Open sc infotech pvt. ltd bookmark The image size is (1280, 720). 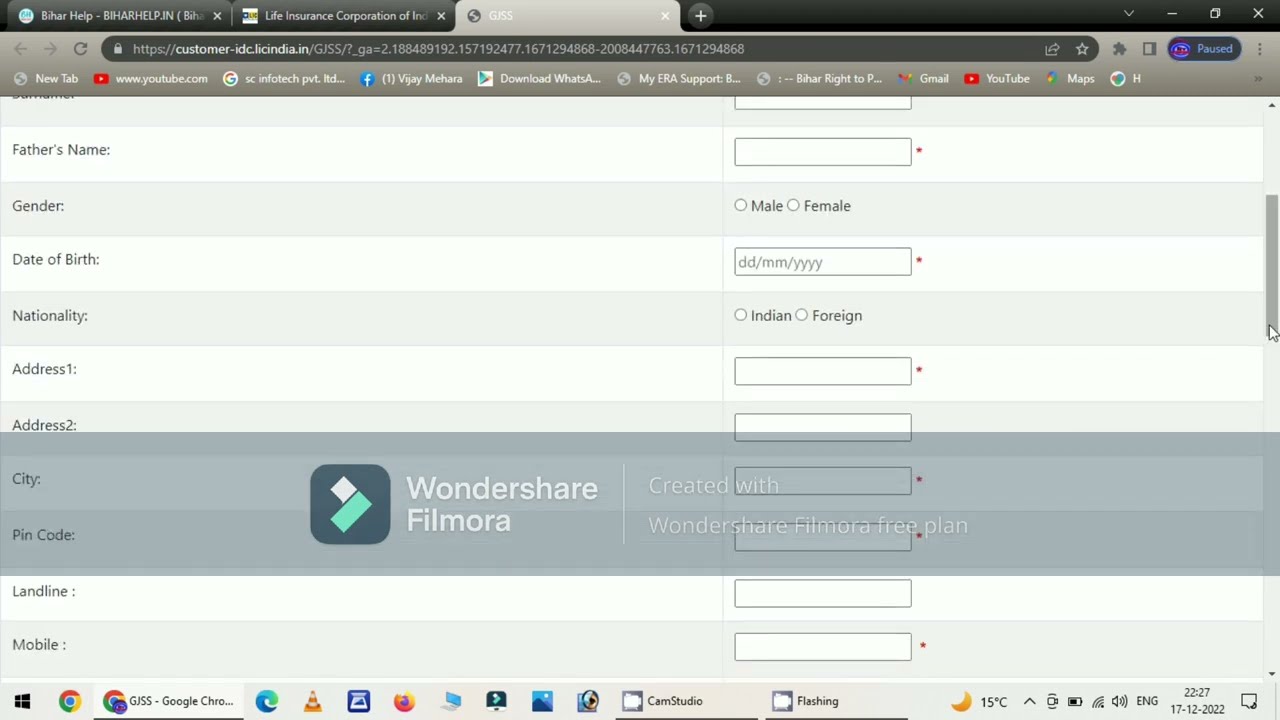point(284,78)
